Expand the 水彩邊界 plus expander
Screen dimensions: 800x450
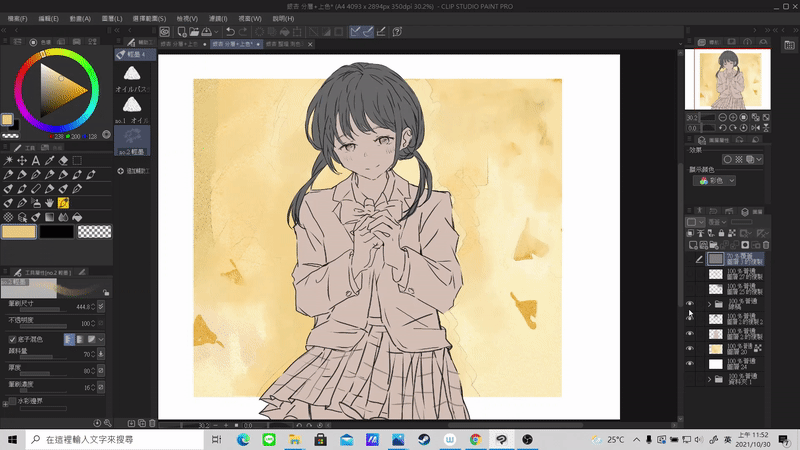pyautogui.click(x=5, y=404)
